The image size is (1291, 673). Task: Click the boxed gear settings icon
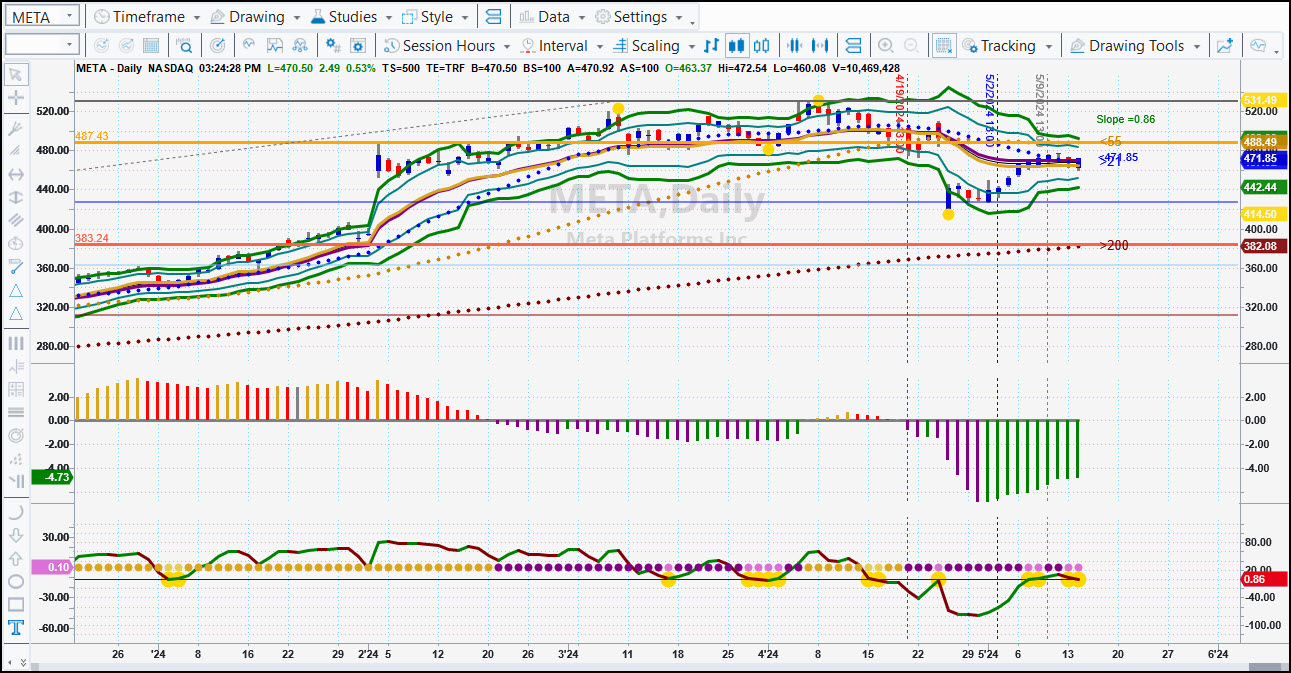coord(358,46)
